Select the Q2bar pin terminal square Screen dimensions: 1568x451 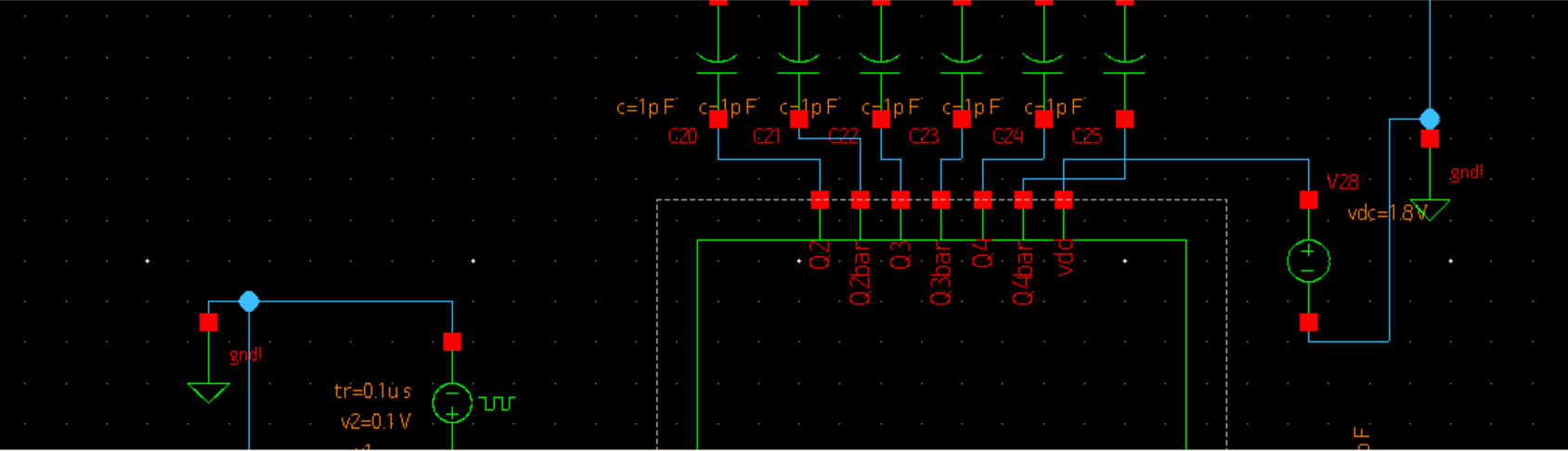pyautogui.click(x=861, y=200)
